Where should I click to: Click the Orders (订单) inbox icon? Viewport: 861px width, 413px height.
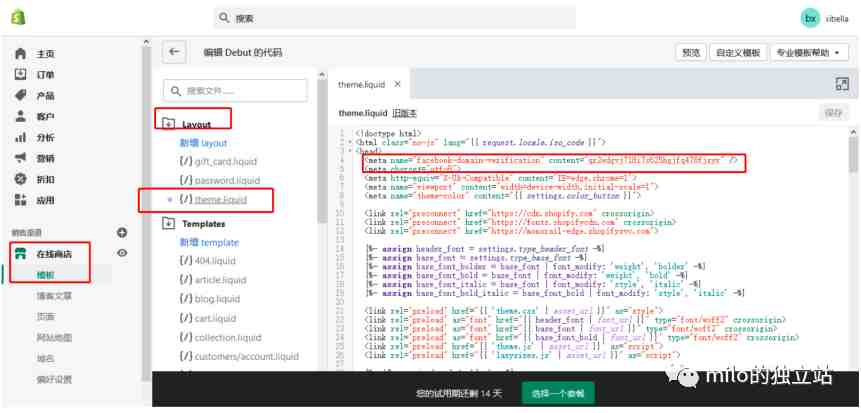20,75
